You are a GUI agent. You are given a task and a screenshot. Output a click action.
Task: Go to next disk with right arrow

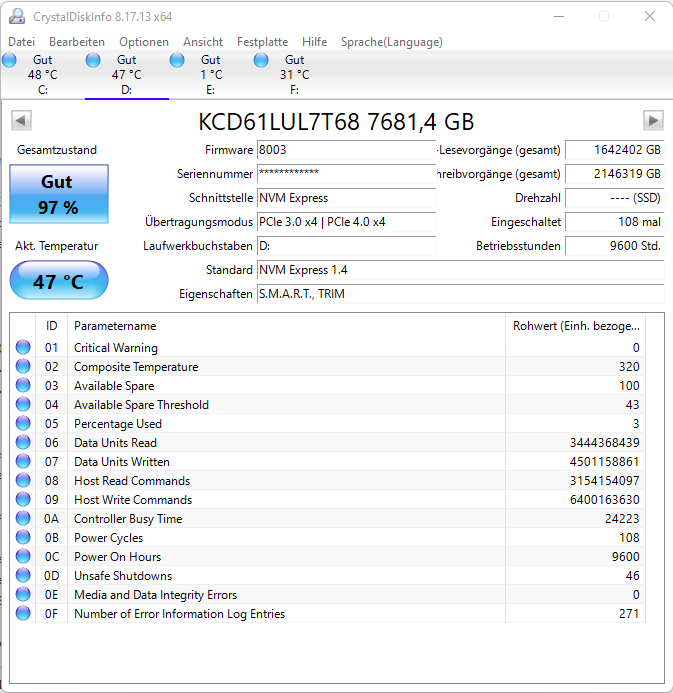653,120
